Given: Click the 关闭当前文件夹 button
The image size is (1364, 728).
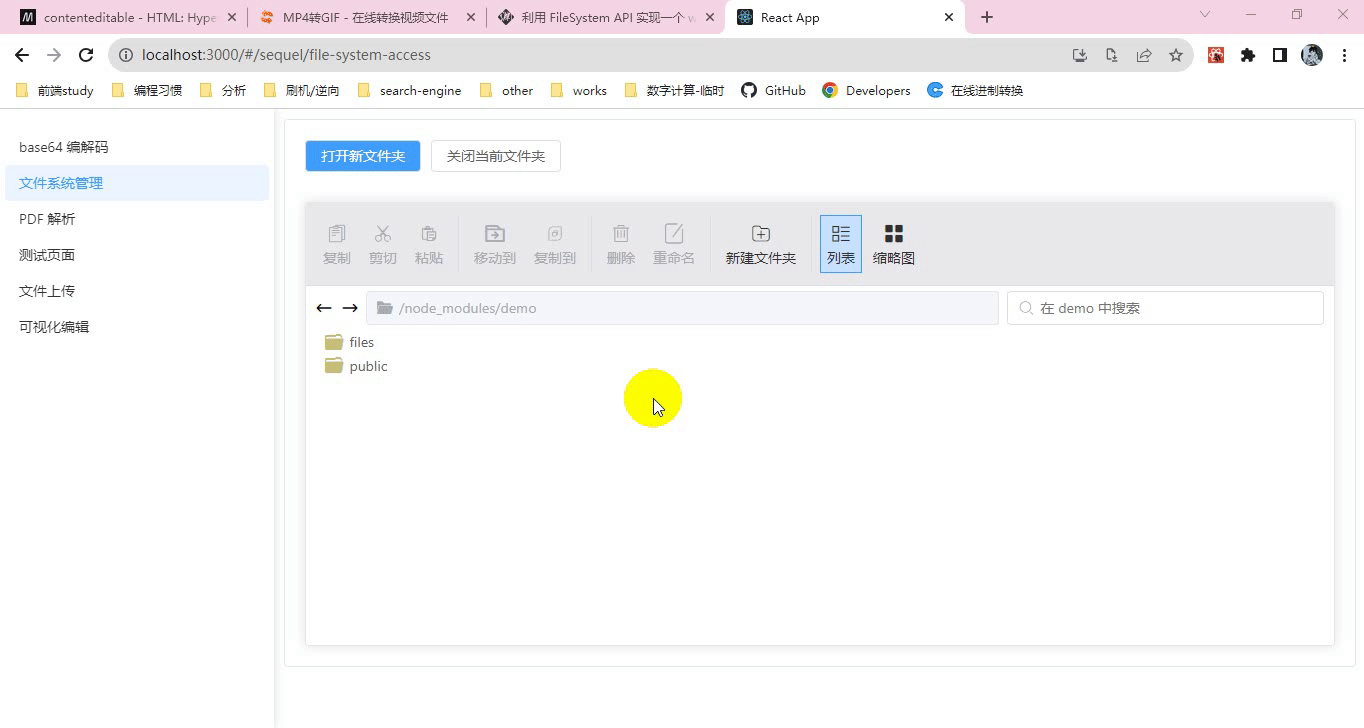Looking at the screenshot, I should pos(496,156).
